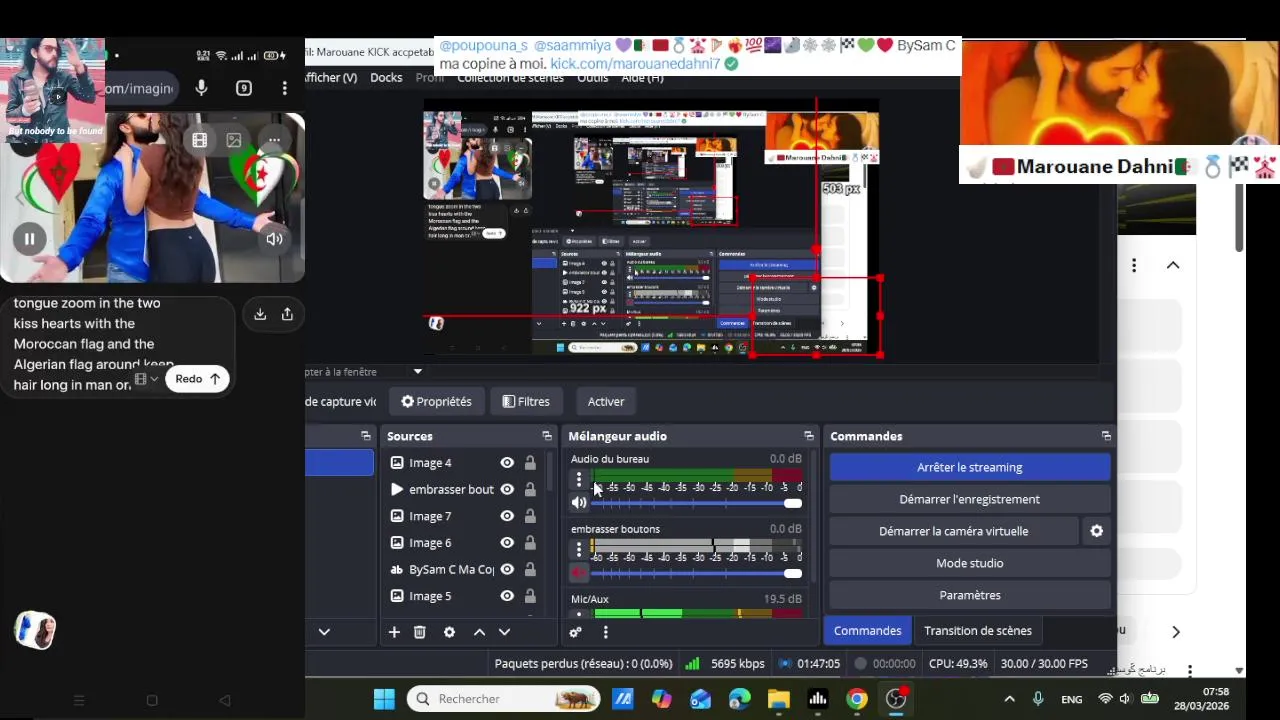Open preview scaling dropdown arrow
1280x720 pixels.
[418, 372]
